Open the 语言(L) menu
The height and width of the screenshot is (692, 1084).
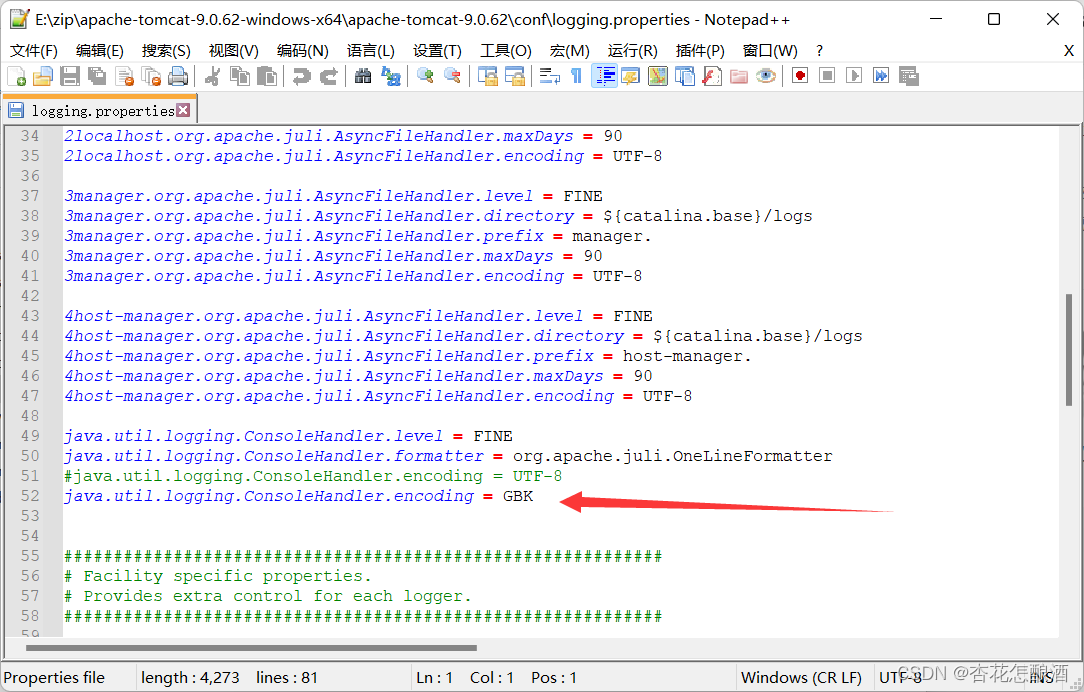(x=370, y=50)
